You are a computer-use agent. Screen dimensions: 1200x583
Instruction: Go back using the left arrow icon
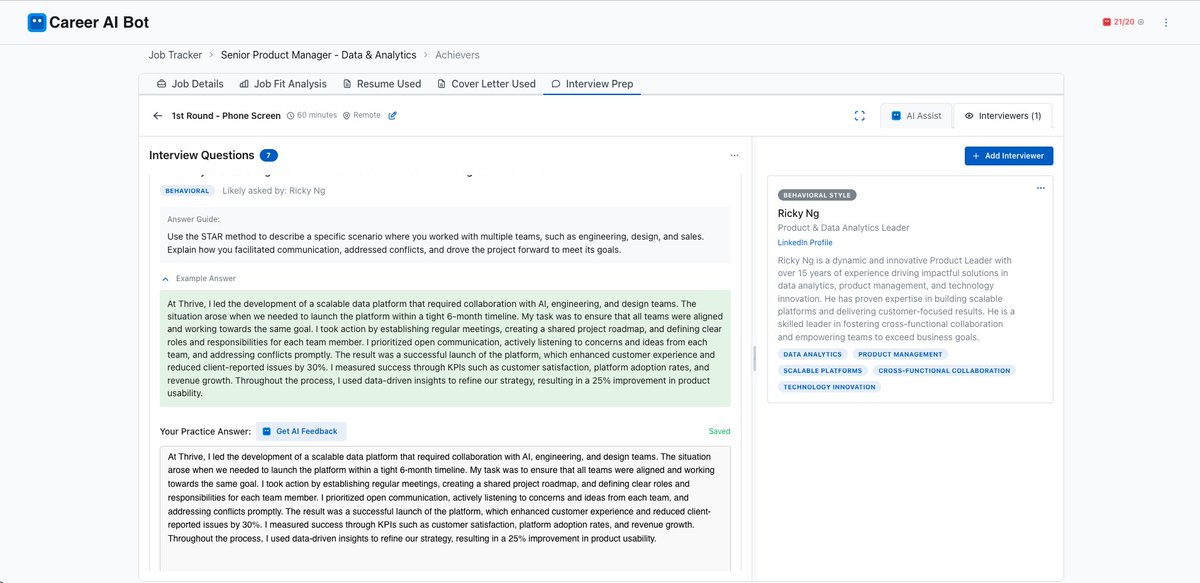(x=158, y=116)
